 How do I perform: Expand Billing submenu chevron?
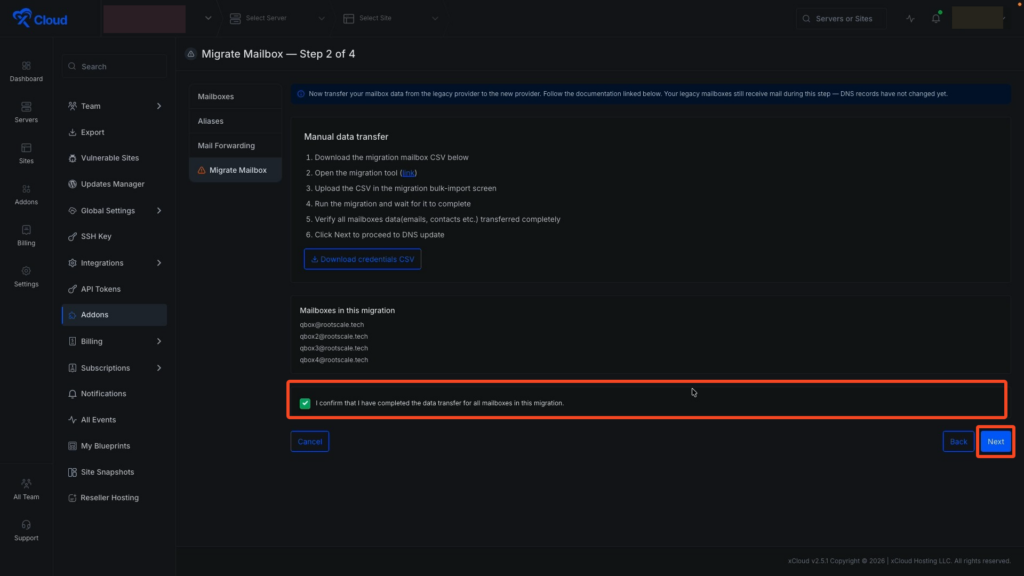(159, 341)
